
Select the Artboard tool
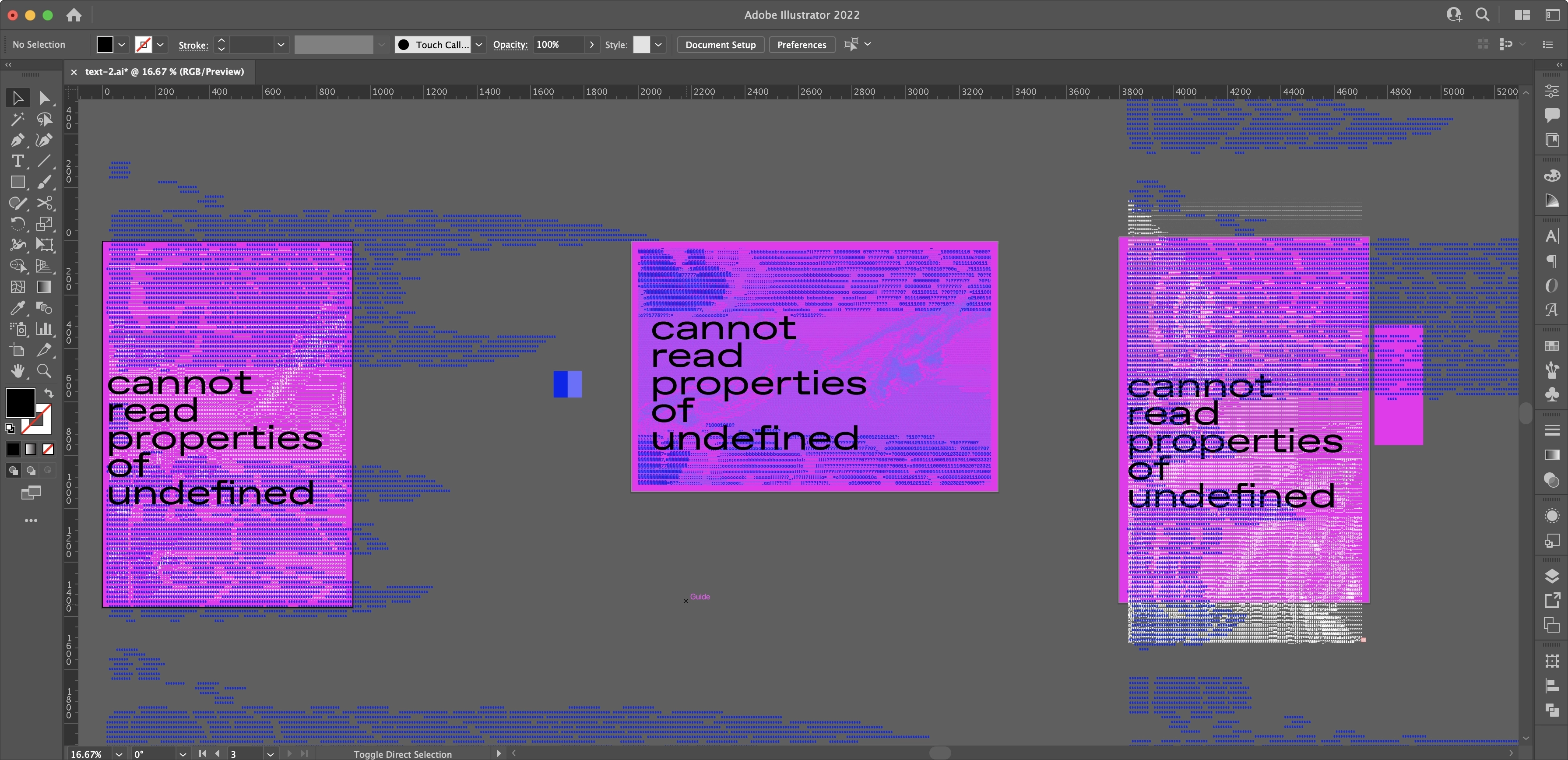point(18,350)
